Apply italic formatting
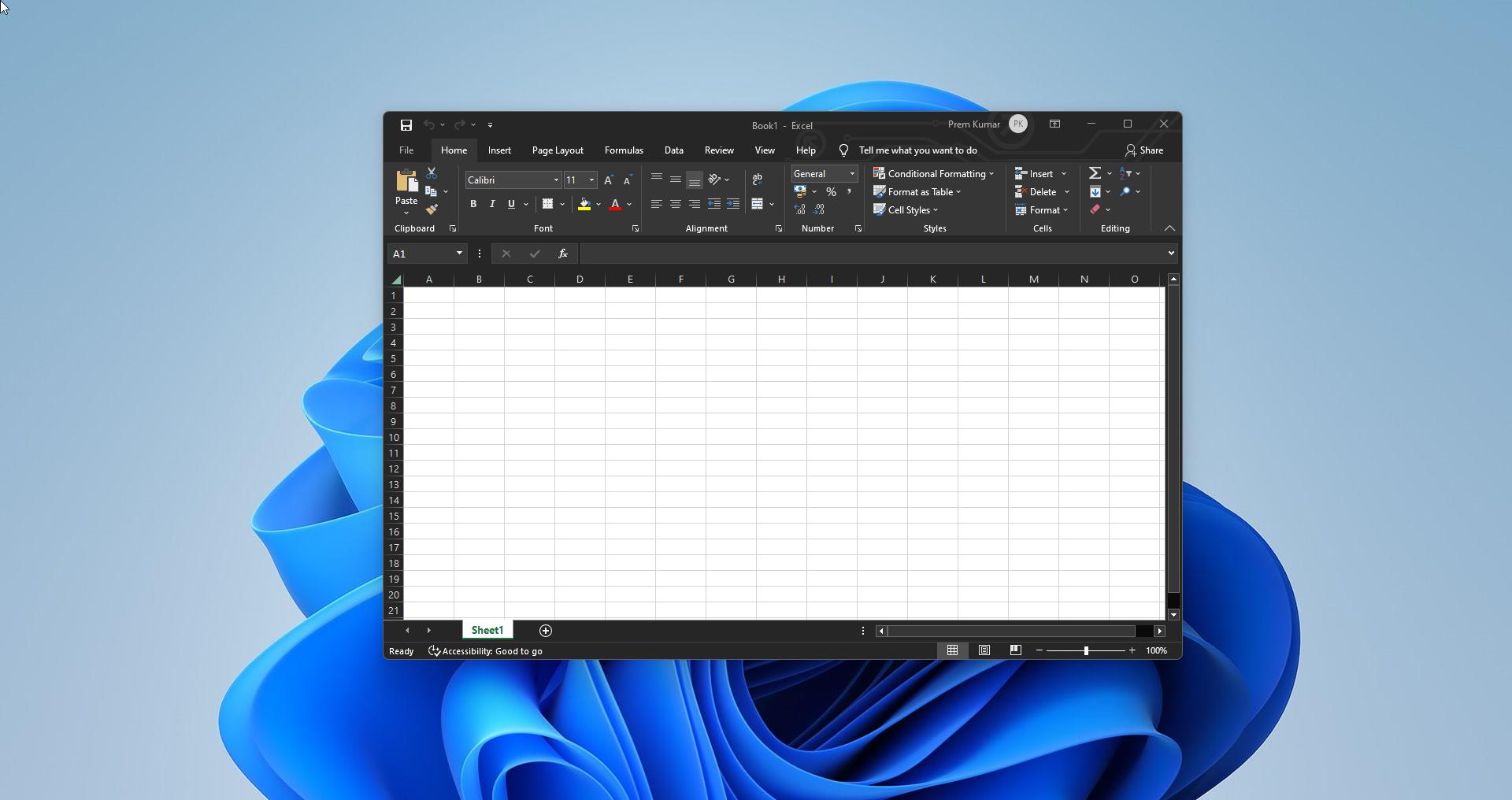This screenshot has width=1512, height=800. pyautogui.click(x=492, y=204)
